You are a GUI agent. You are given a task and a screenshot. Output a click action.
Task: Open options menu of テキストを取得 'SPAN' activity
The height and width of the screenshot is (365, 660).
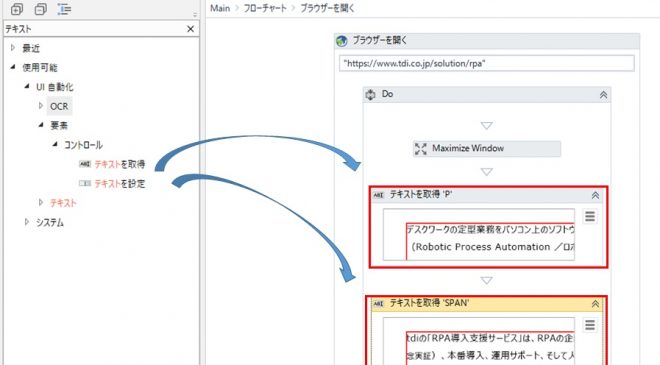[x=590, y=325]
